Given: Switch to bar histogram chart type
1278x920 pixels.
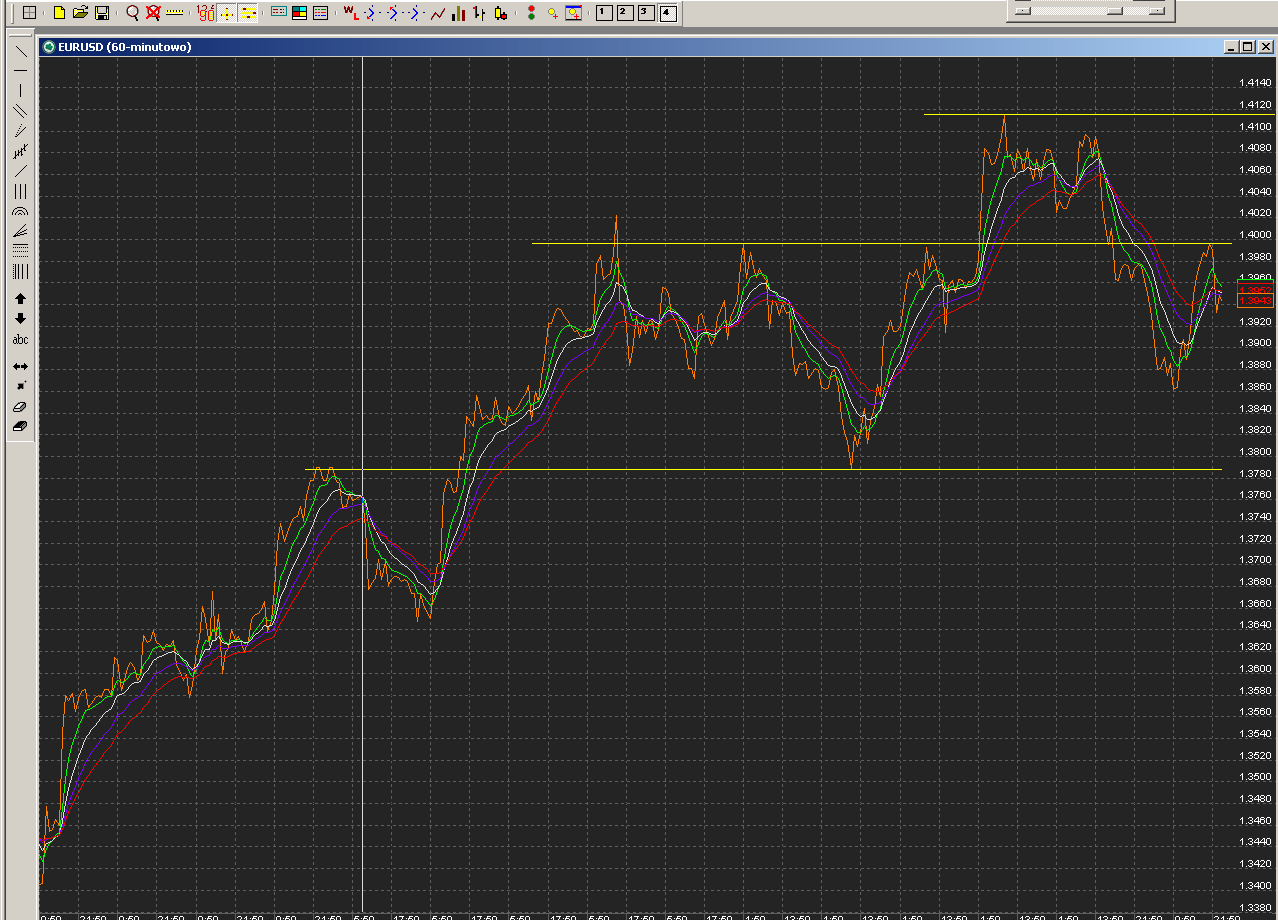Looking at the screenshot, I should pos(458,13).
